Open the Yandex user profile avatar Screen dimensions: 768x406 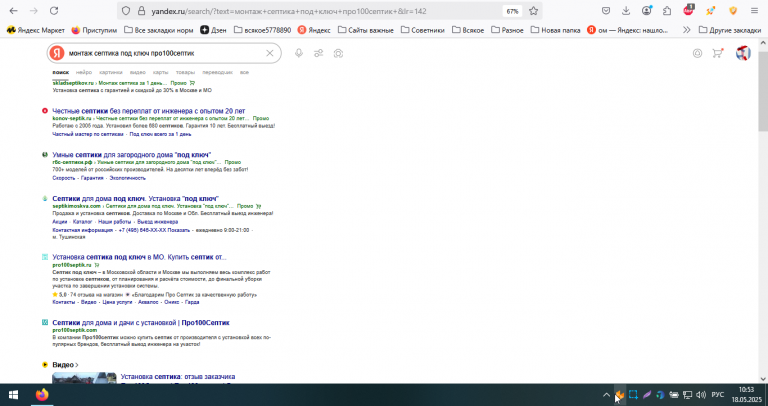point(743,53)
